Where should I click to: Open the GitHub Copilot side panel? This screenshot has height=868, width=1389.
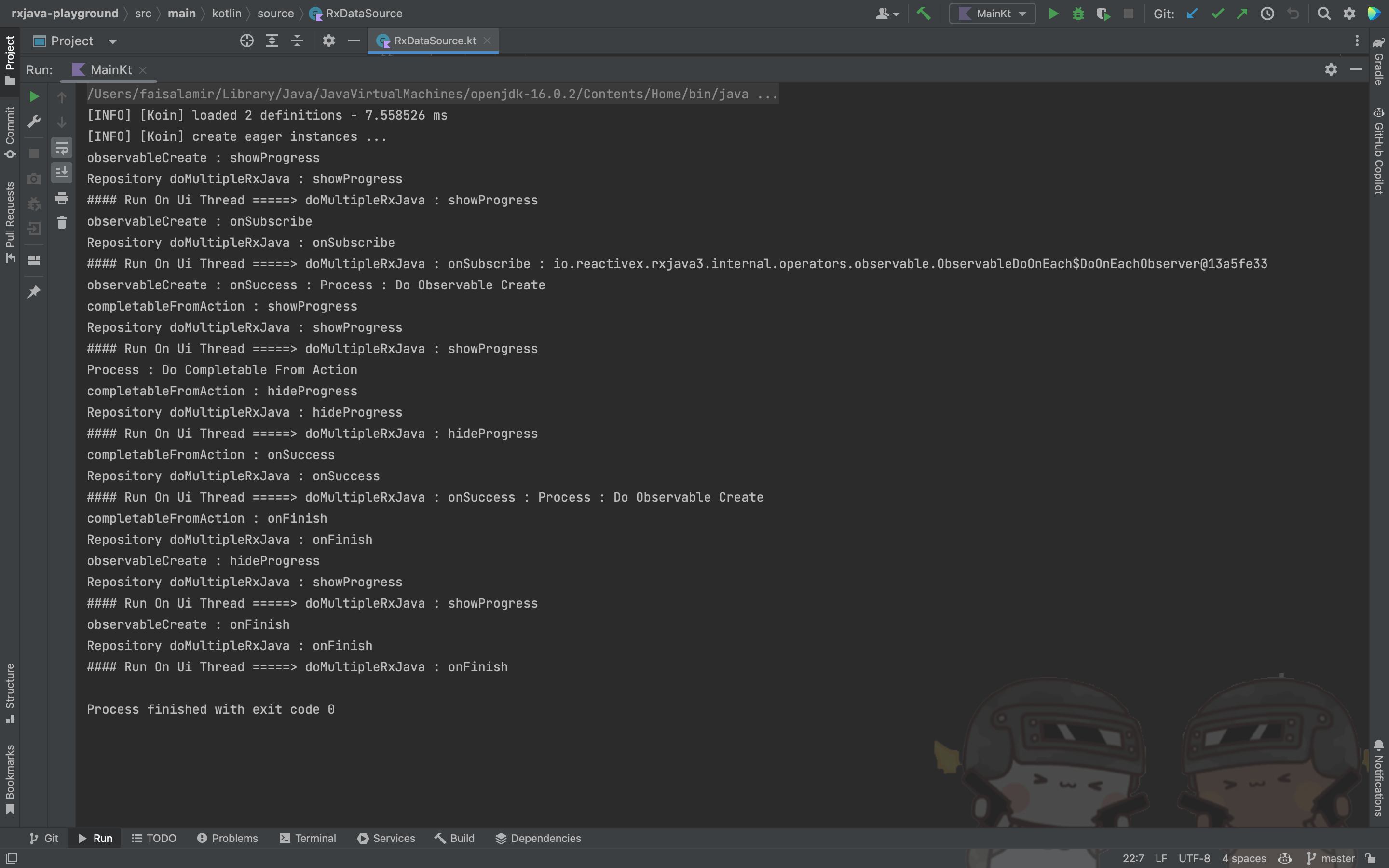[x=1379, y=150]
